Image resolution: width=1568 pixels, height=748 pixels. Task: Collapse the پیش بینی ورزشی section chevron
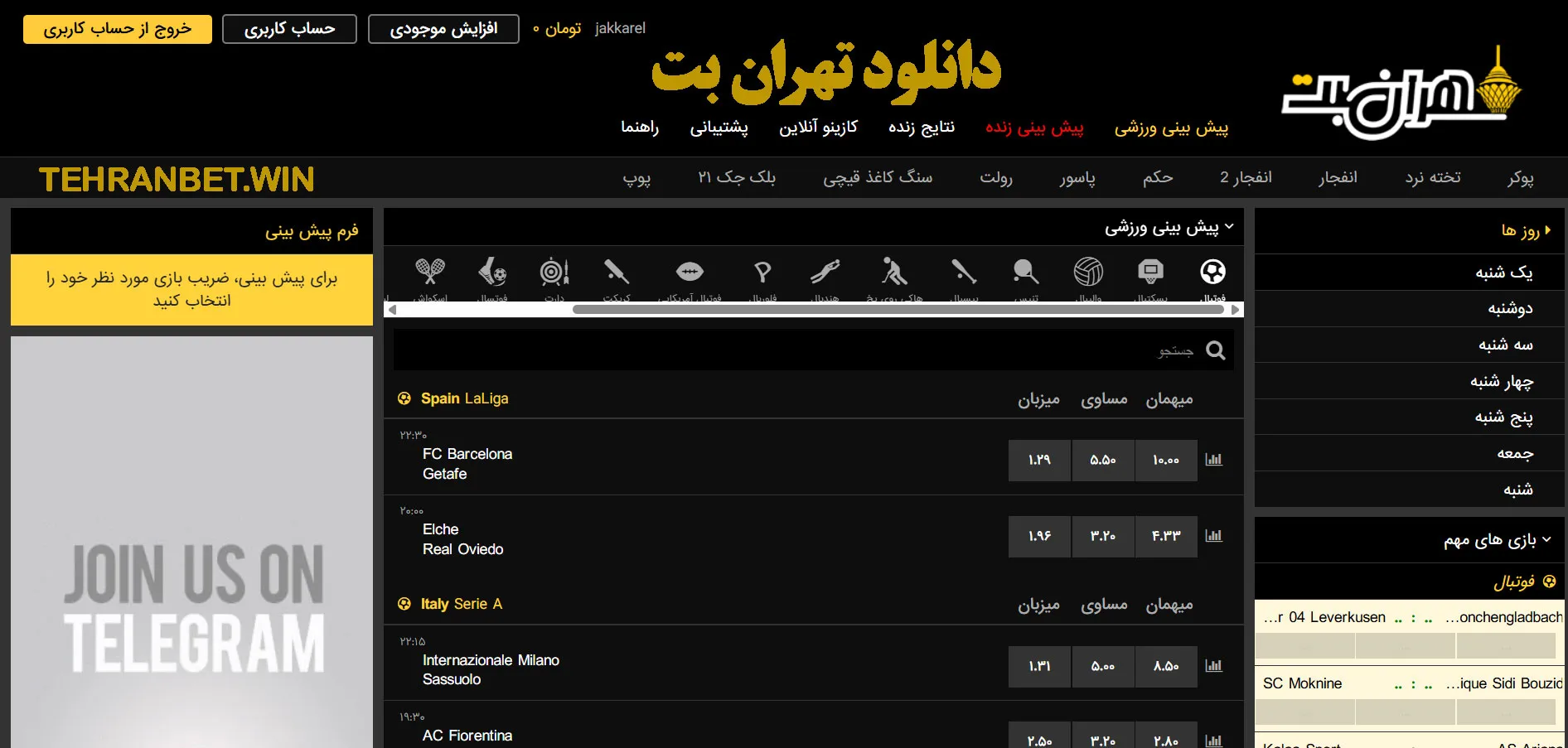(1229, 226)
